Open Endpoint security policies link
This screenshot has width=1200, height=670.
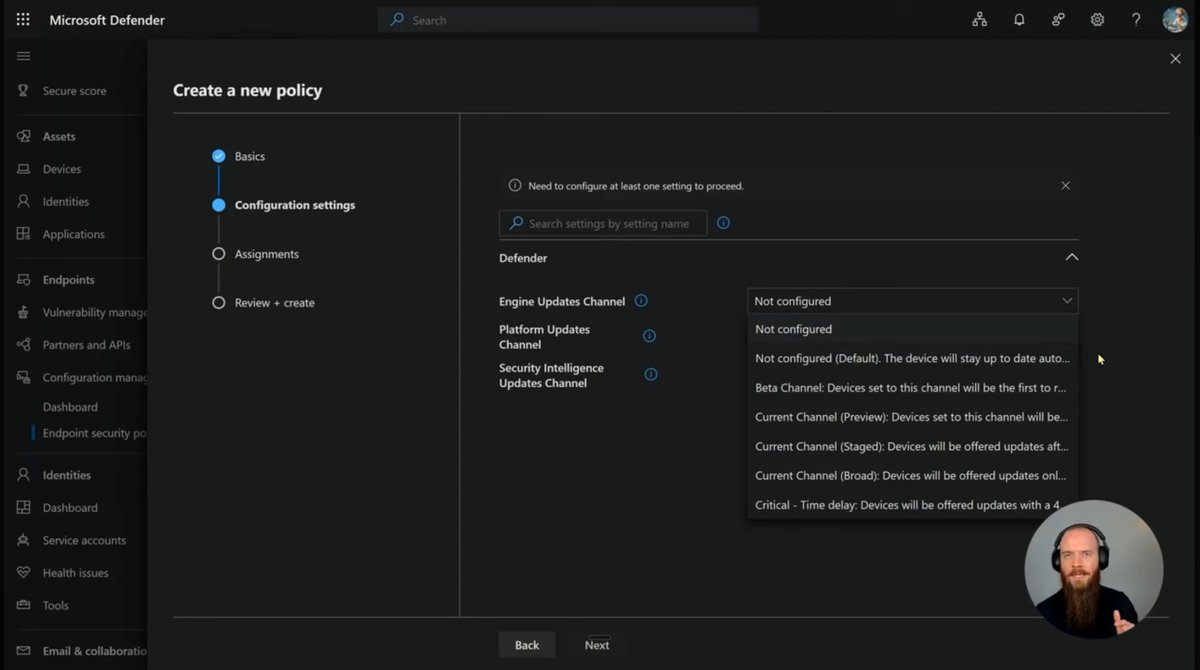(x=95, y=433)
